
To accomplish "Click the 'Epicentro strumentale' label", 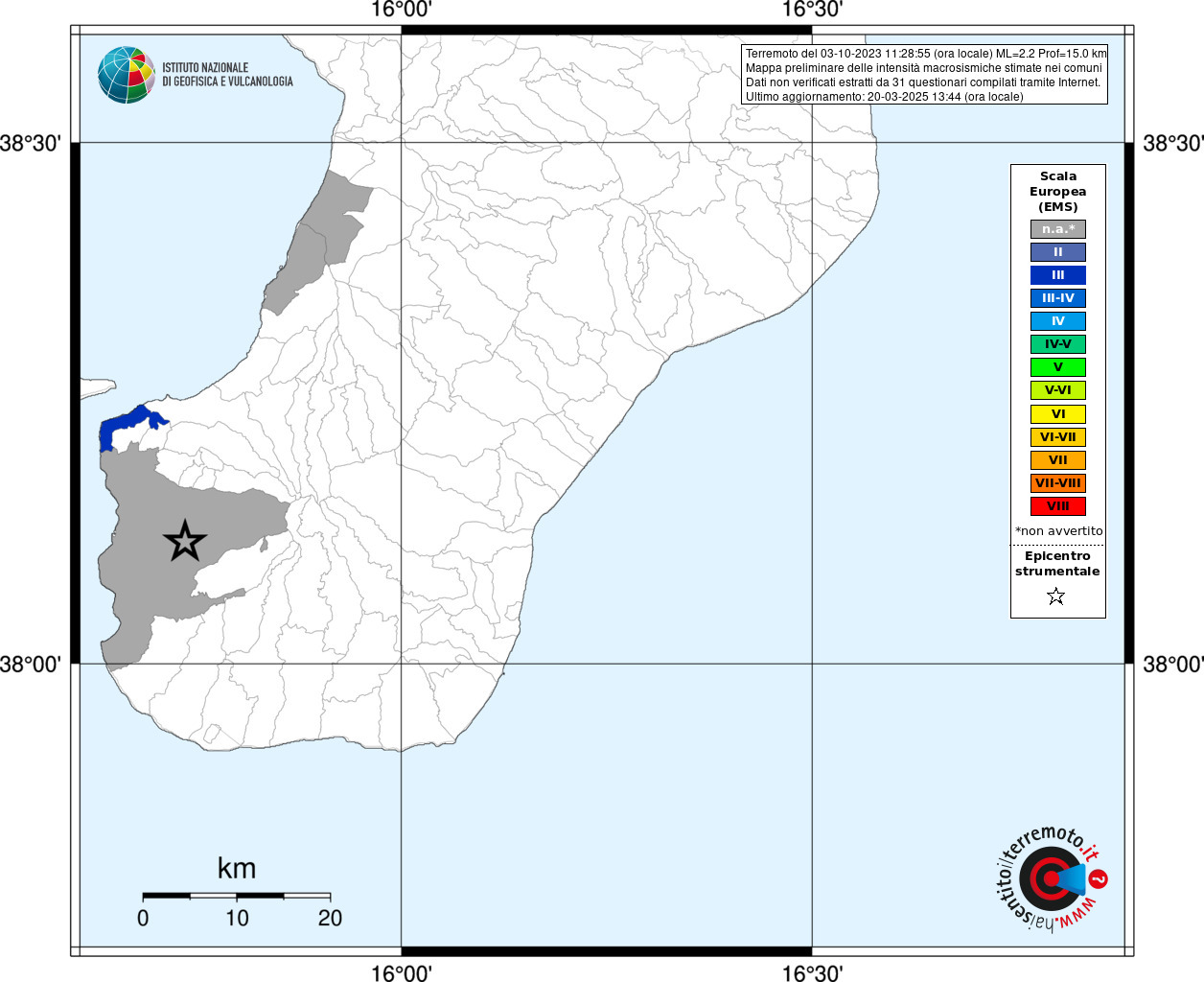I will pyautogui.click(x=1057, y=564).
